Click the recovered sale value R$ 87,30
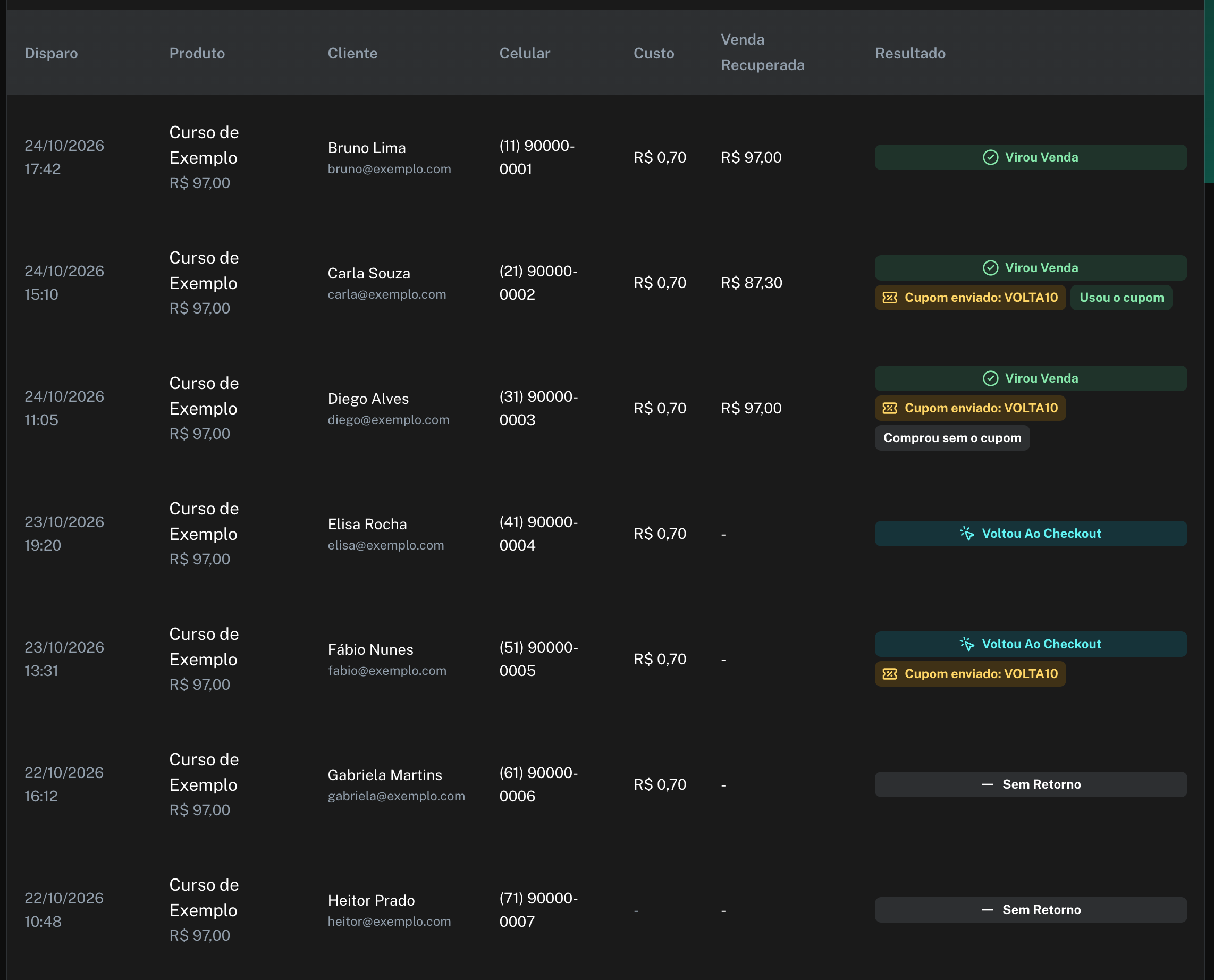The height and width of the screenshot is (980, 1214). tap(752, 283)
